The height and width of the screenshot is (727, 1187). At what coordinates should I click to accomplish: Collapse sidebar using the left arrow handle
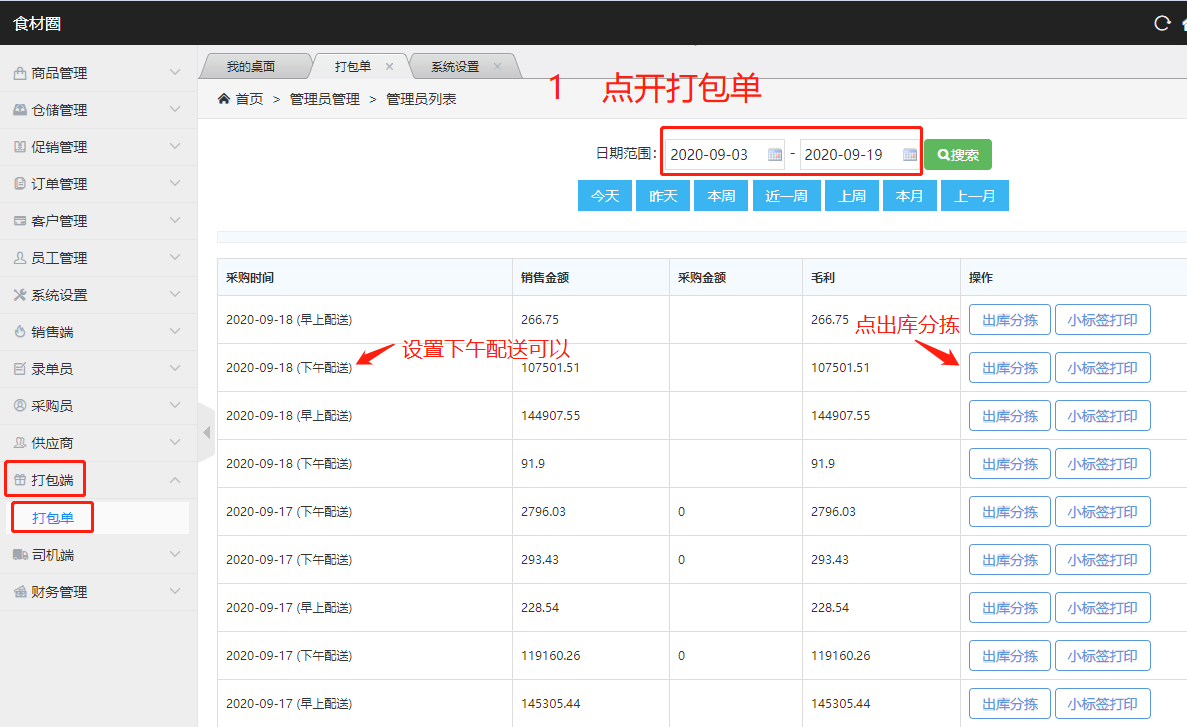pos(206,433)
